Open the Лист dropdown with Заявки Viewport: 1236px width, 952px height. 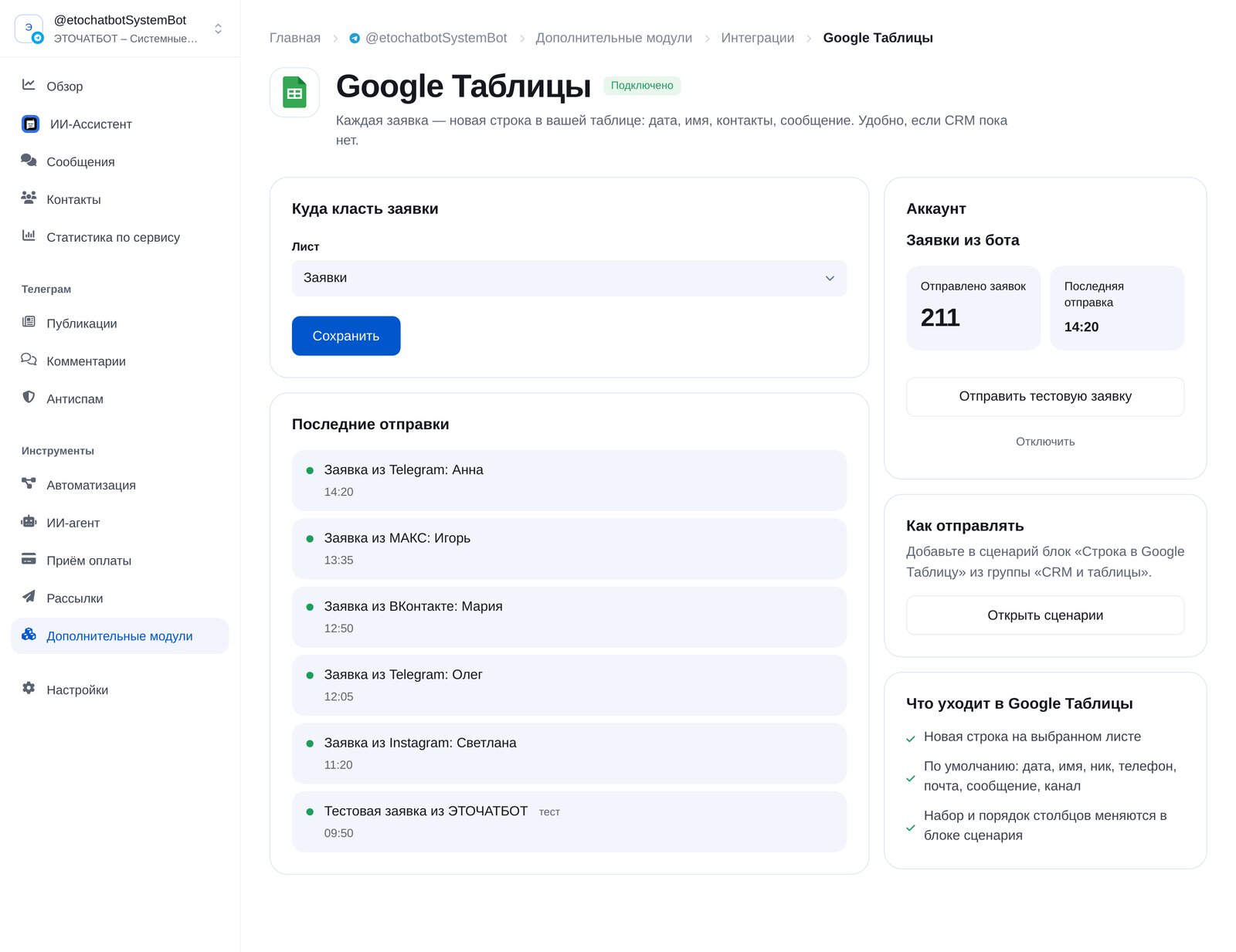pos(569,278)
